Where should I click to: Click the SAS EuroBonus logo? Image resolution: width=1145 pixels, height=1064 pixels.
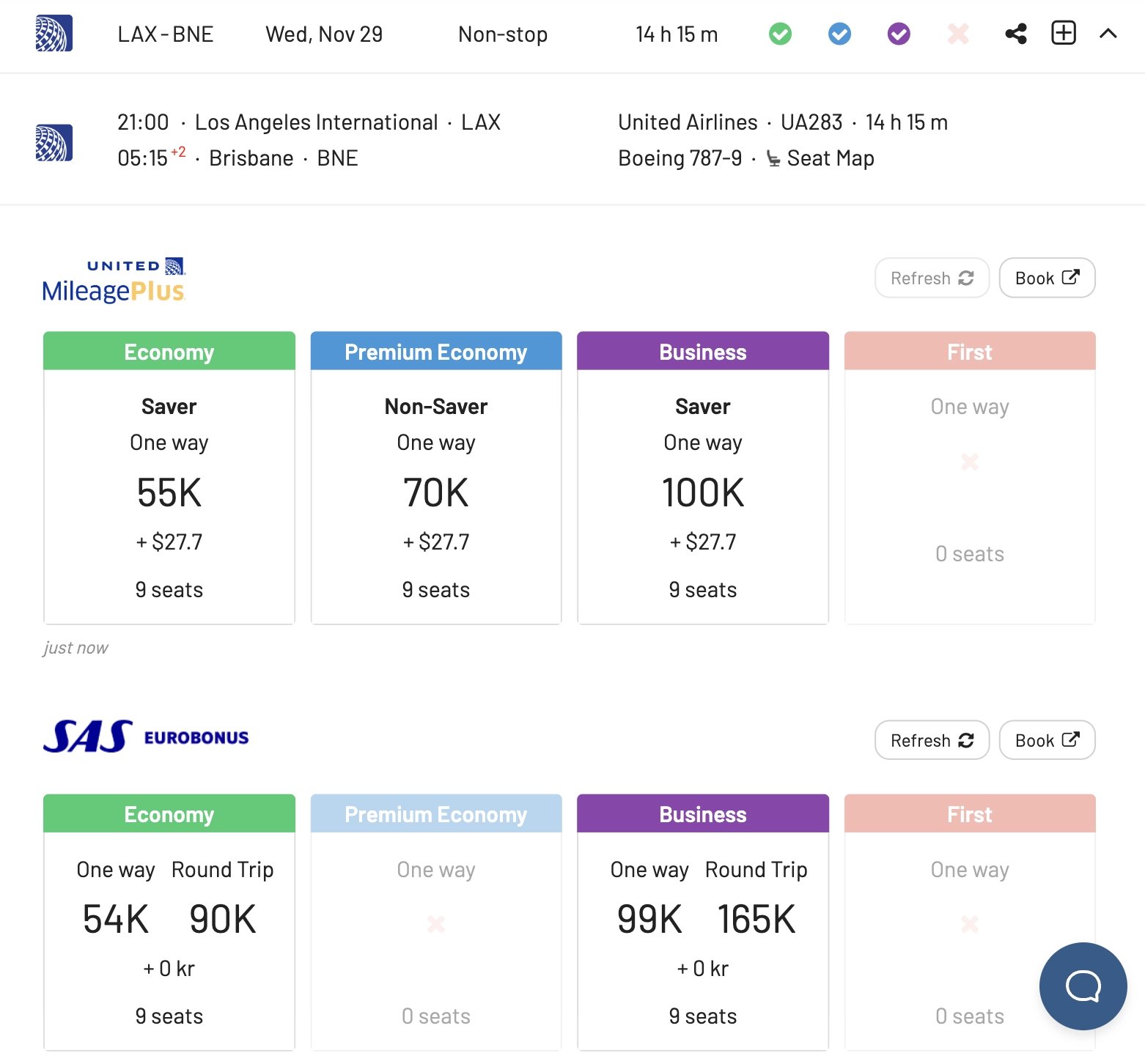pos(146,737)
